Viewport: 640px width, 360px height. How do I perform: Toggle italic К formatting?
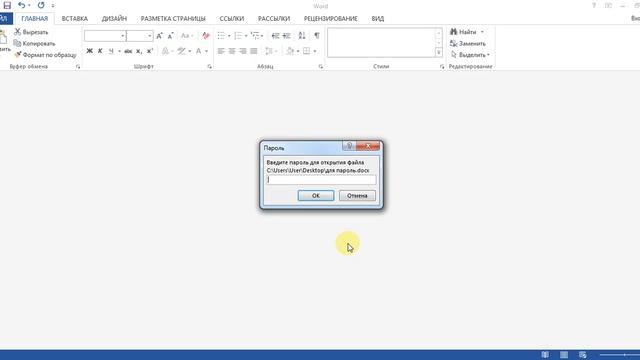[100, 51]
